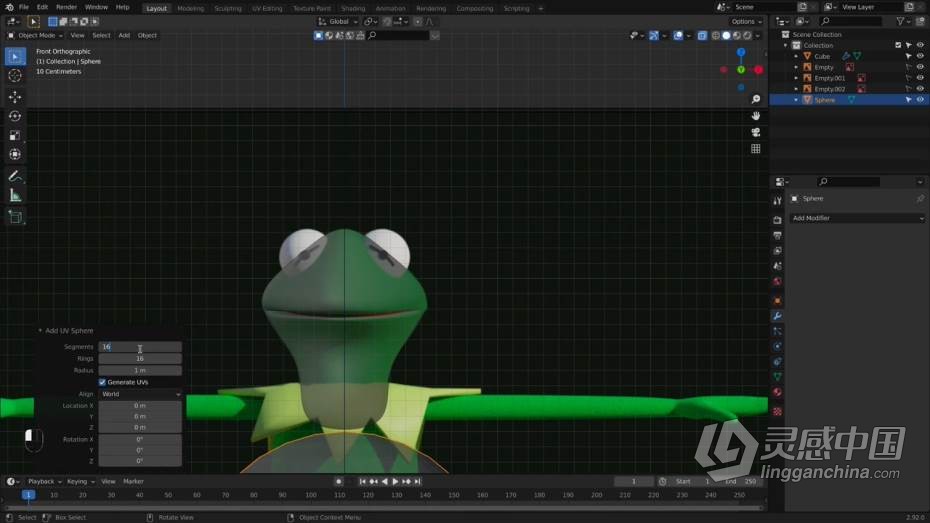The image size is (930, 523).
Task: Open the Object Constraints properties tab
Action: [x=777, y=362]
